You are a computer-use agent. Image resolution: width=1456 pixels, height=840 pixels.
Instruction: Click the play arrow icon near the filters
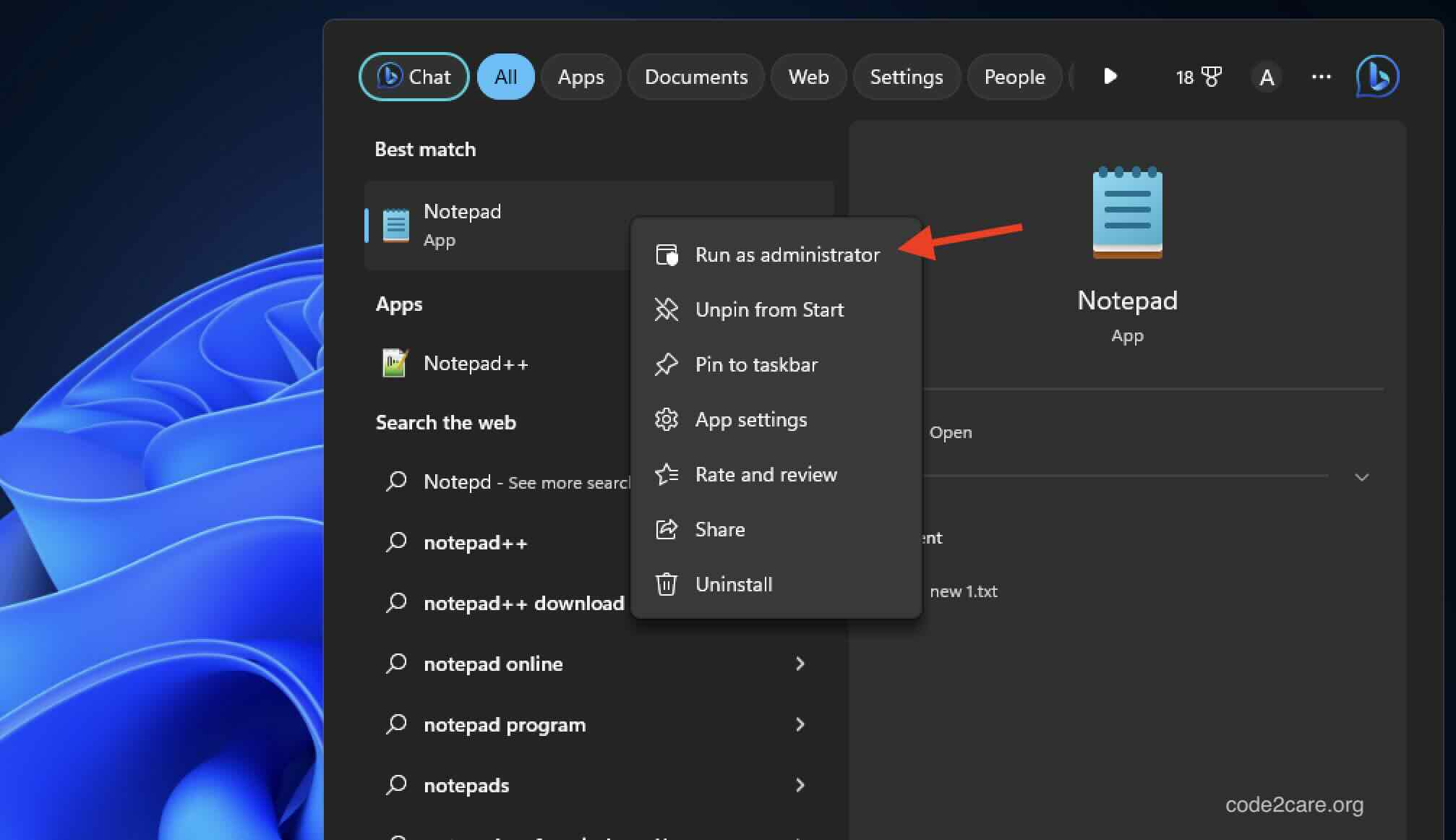point(1110,77)
